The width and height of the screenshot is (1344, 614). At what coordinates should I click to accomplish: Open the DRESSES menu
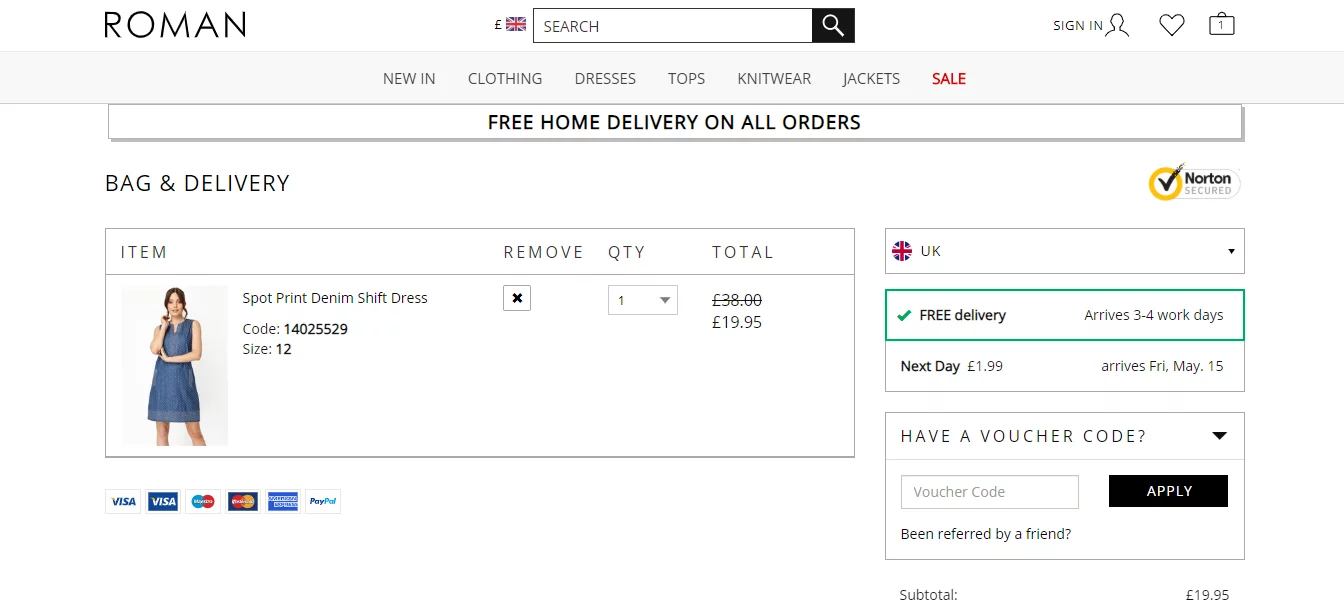pyautogui.click(x=605, y=78)
